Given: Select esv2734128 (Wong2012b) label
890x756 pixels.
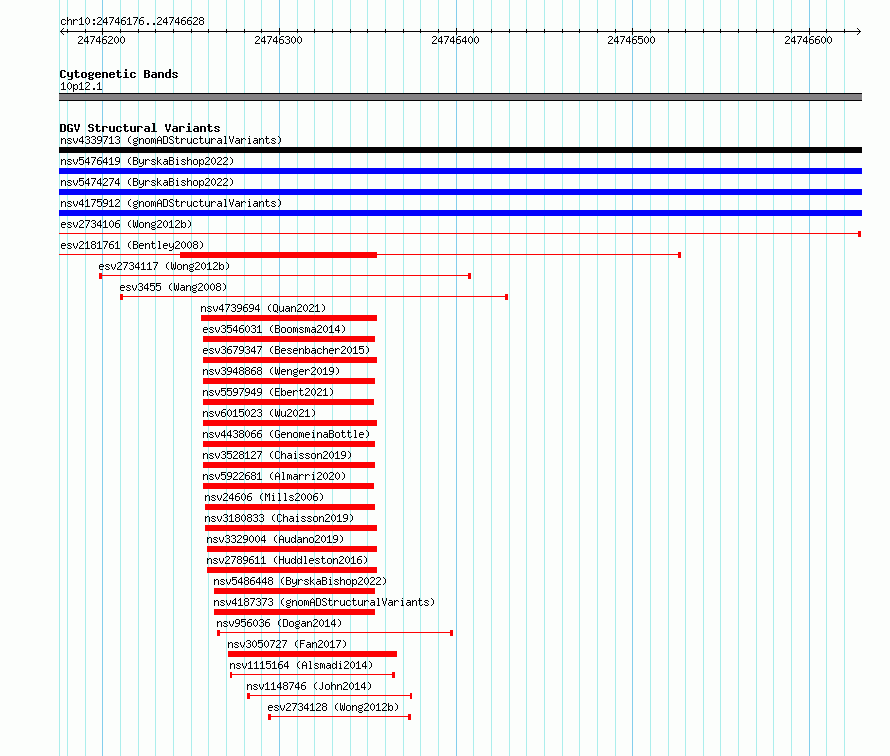Looking at the screenshot, I should [333, 707].
